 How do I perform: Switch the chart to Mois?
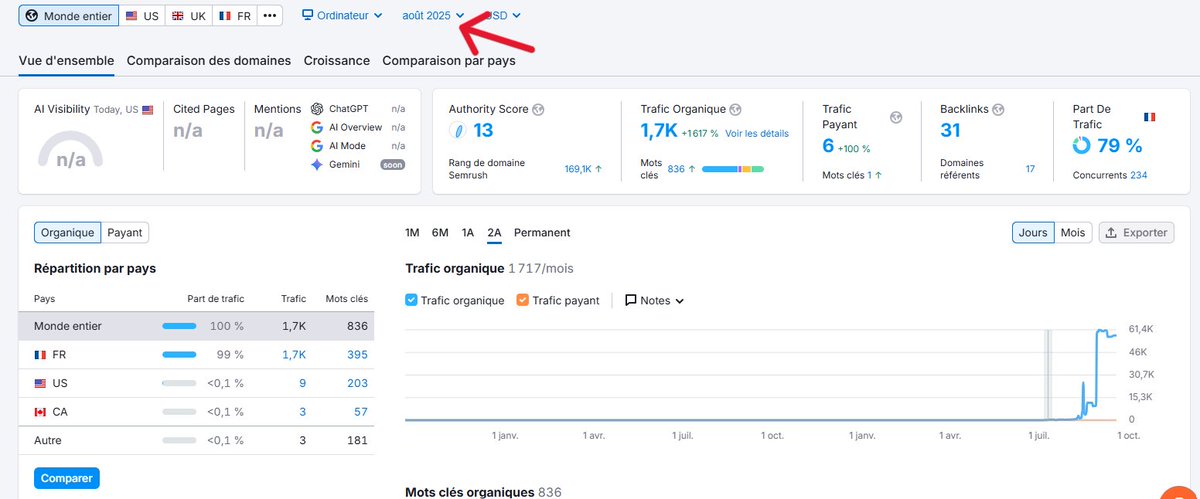1073,232
